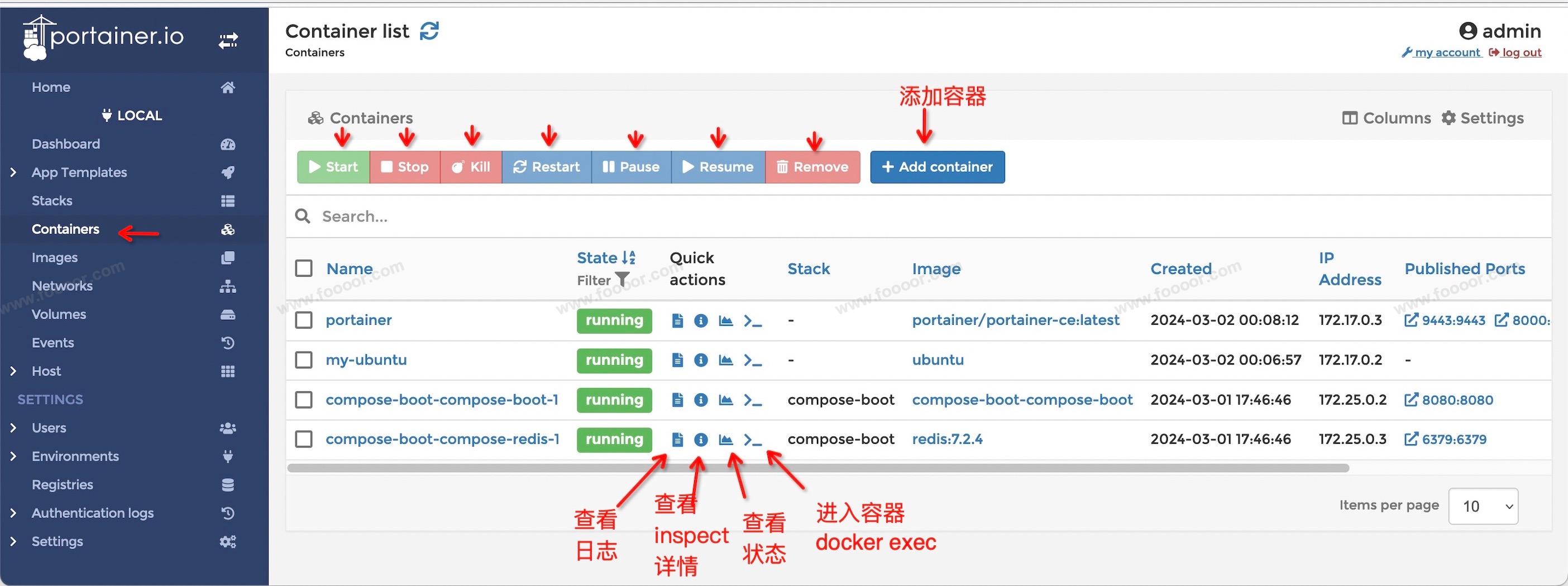
Task: Select the my-ubuntu row checkbox
Action: click(x=304, y=360)
